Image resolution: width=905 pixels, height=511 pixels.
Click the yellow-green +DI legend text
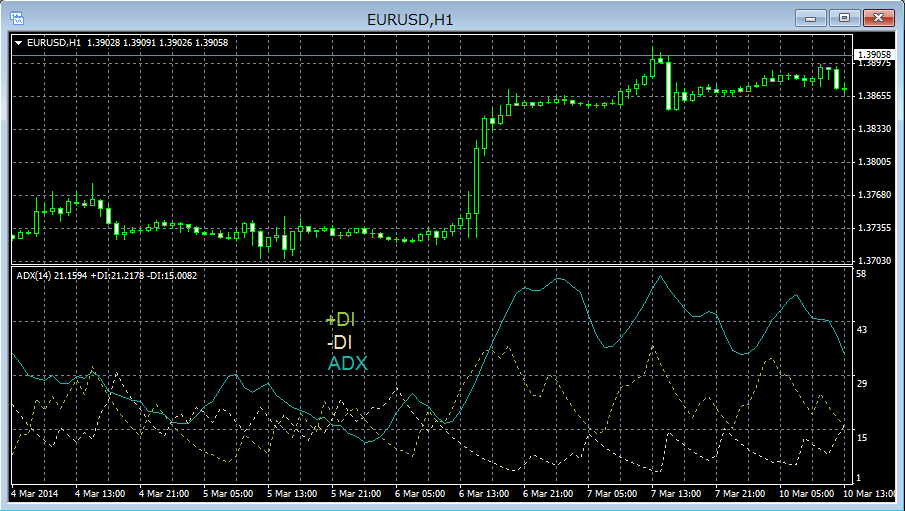click(x=340, y=321)
